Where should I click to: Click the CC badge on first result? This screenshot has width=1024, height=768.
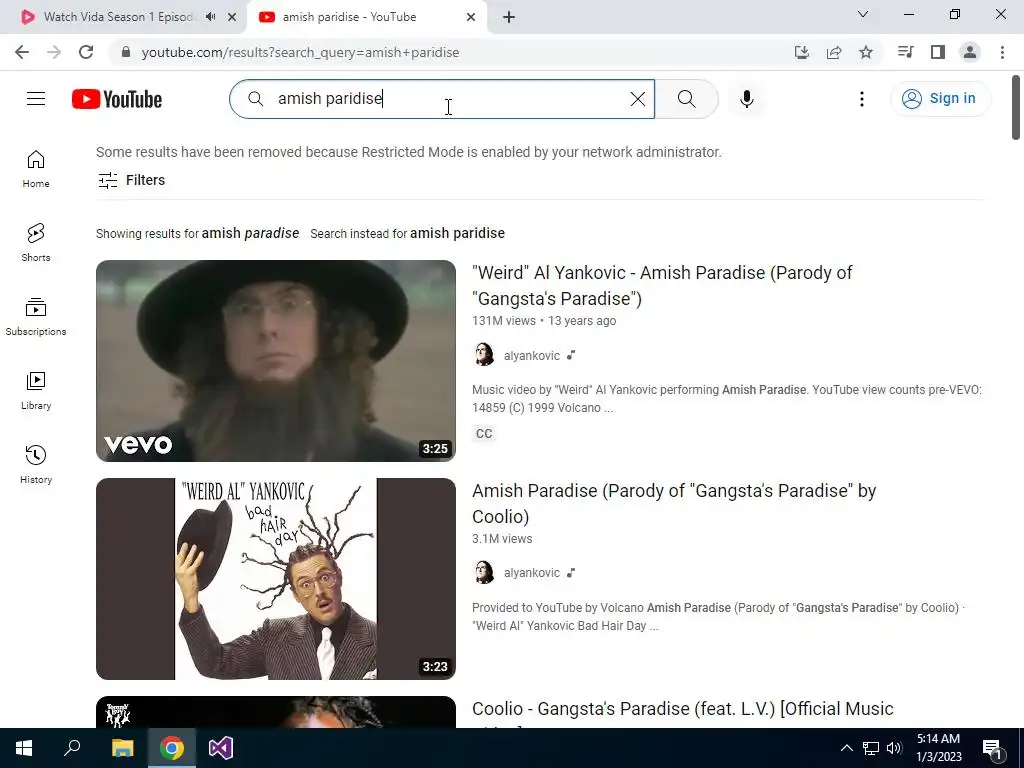coord(484,434)
